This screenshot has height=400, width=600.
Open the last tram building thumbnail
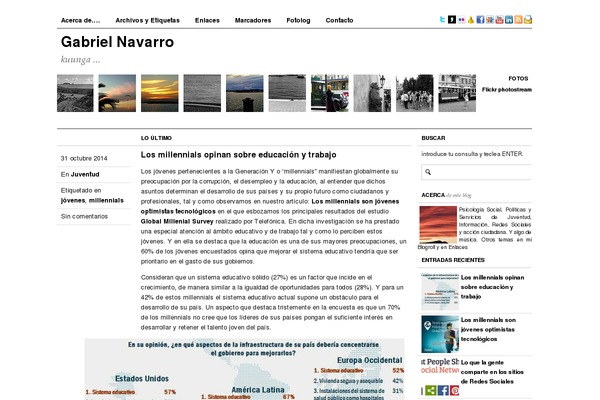(457, 93)
